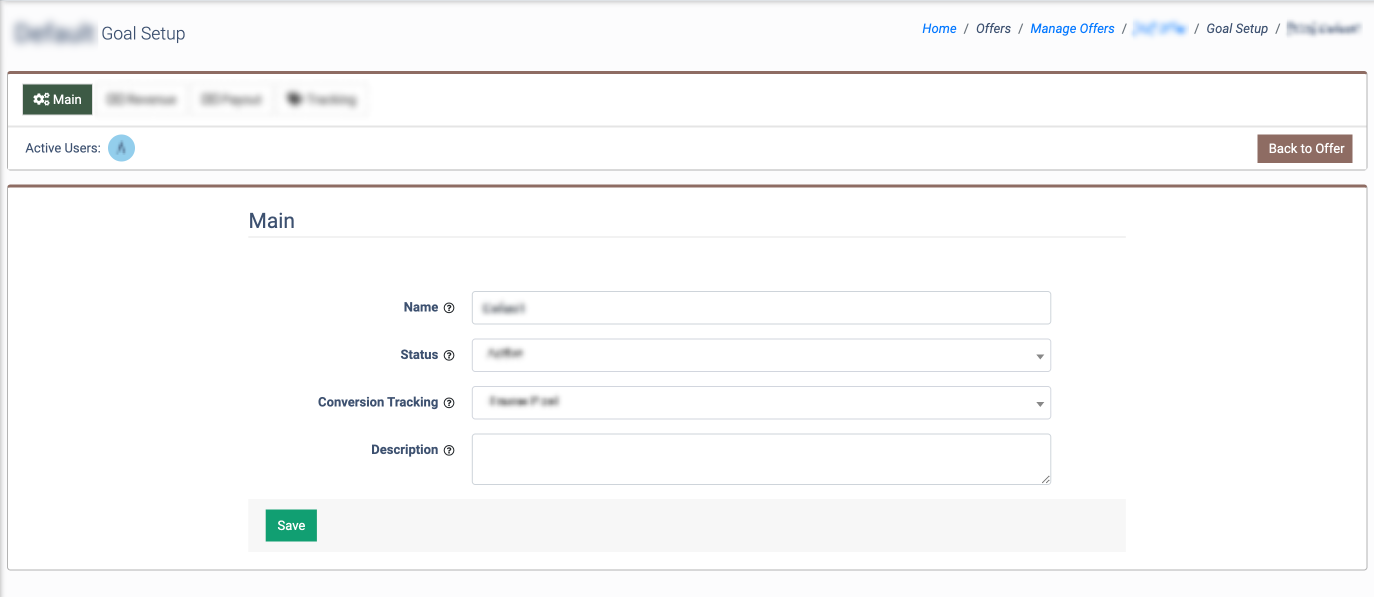Click the Description textarea resize handle
Viewport: 1374px width, 597px height.
pyautogui.click(x=1045, y=479)
